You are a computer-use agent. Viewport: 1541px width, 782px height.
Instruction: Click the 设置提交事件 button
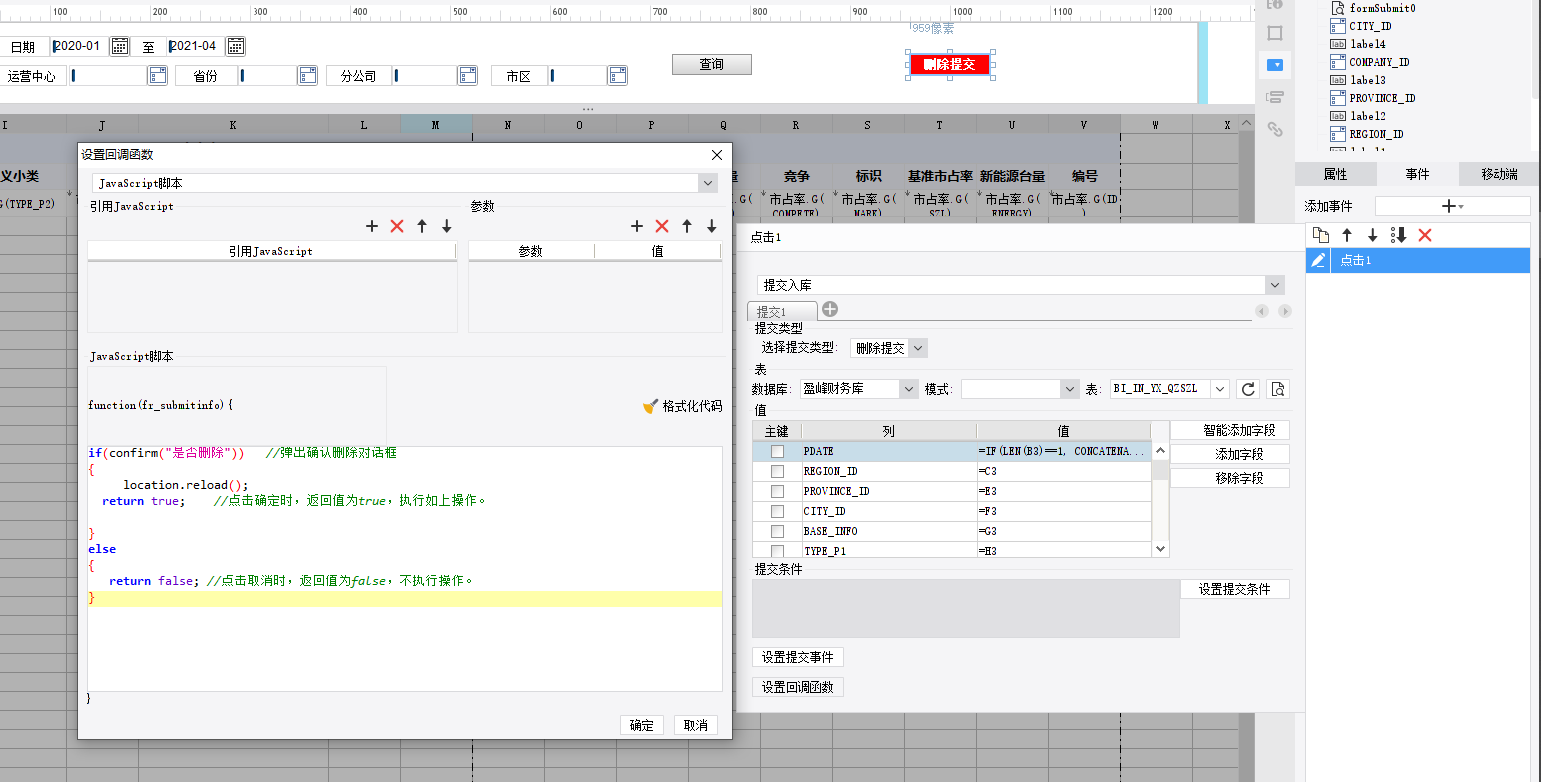798,657
